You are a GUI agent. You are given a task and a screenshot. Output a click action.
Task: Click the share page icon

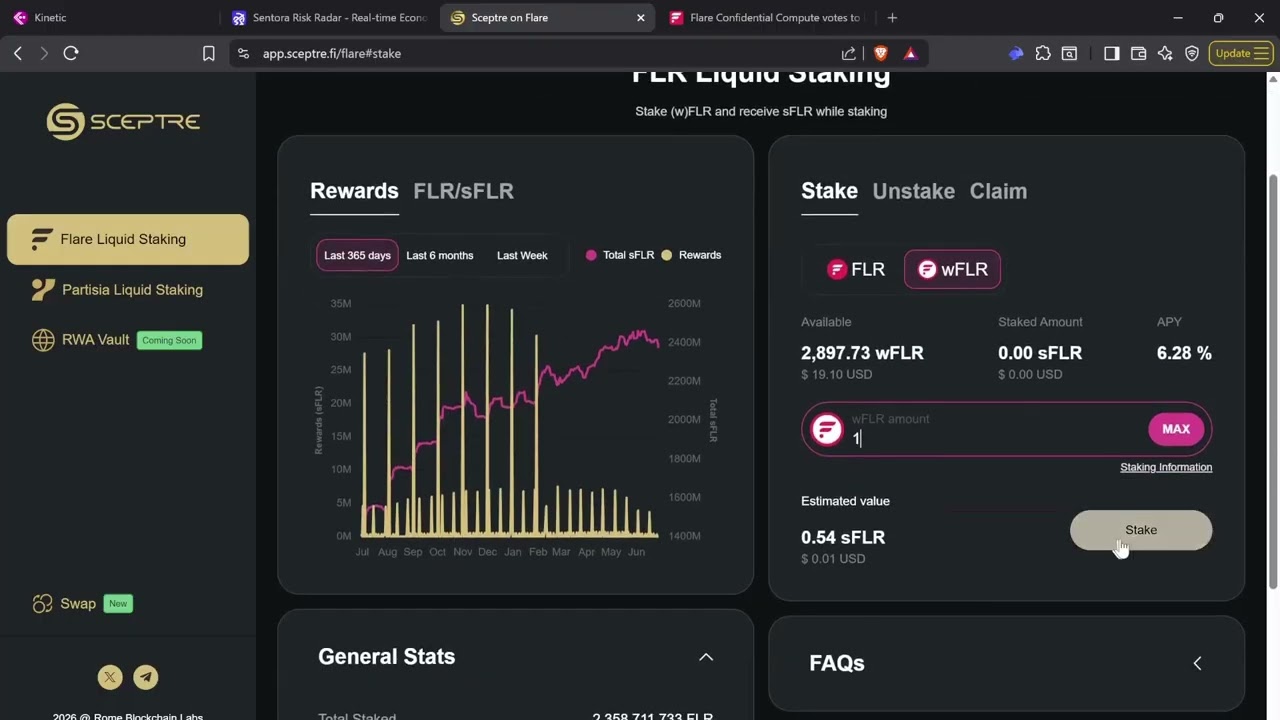coord(849,53)
